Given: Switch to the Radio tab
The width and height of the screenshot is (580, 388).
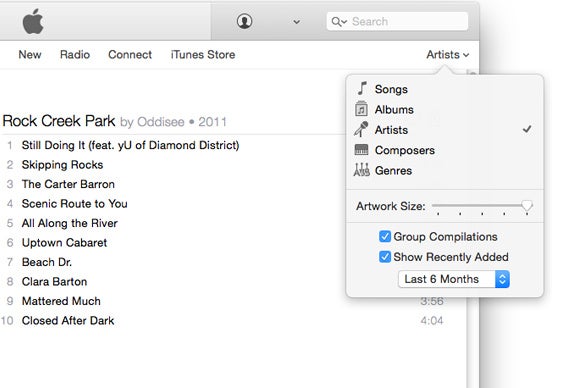Looking at the screenshot, I should point(75,55).
